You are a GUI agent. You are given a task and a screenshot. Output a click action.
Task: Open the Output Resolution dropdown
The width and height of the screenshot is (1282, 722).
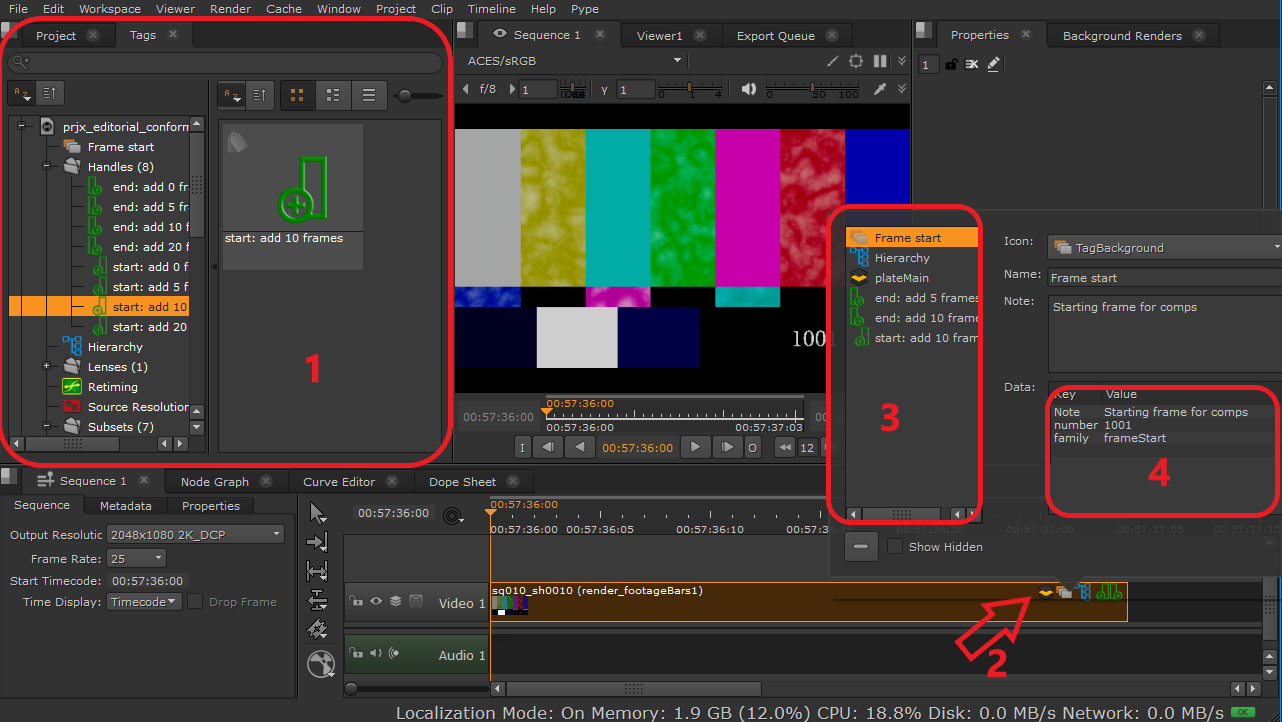[197, 535]
